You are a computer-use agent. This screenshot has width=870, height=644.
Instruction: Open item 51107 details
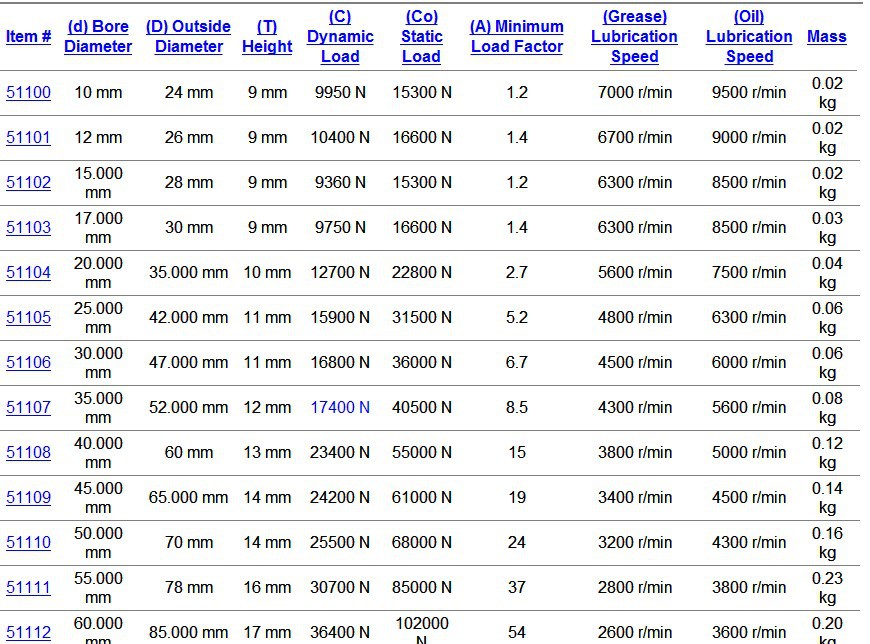[28, 408]
